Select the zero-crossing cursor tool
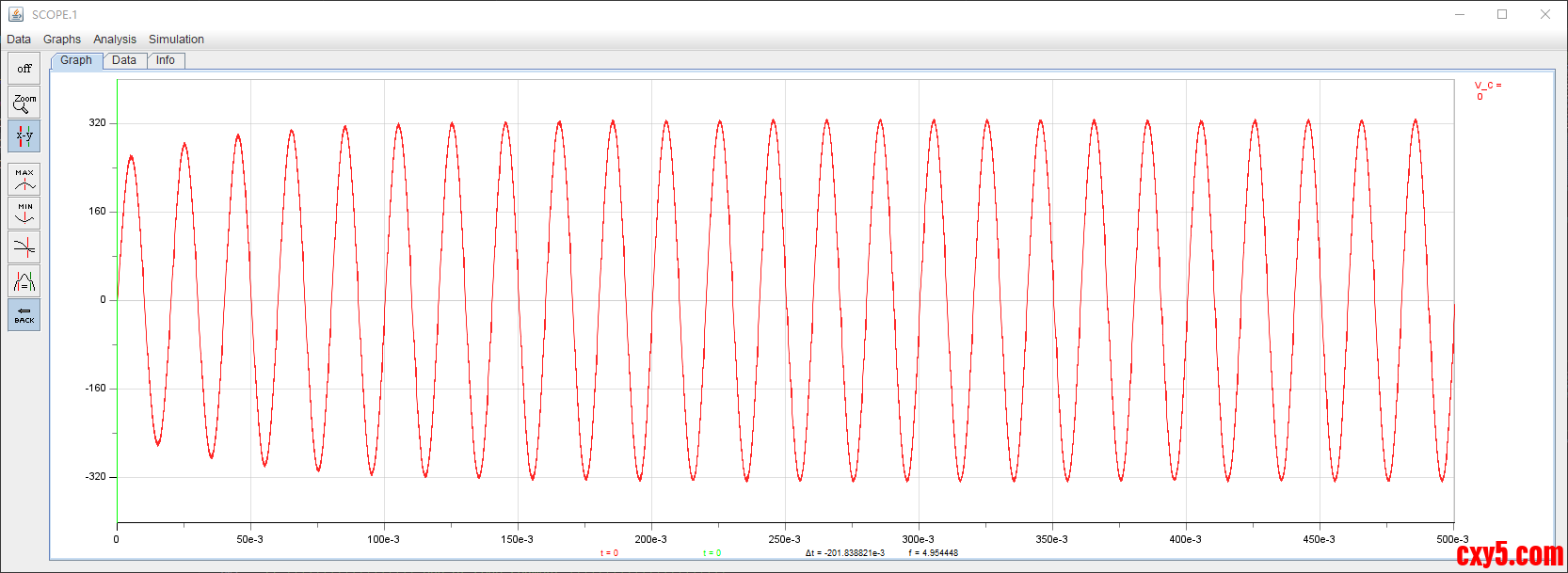This screenshot has width=1568, height=573. coord(24,247)
